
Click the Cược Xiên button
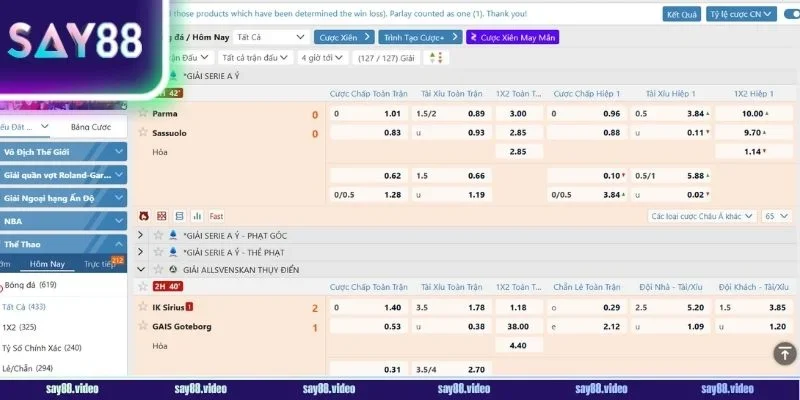[x=344, y=37]
